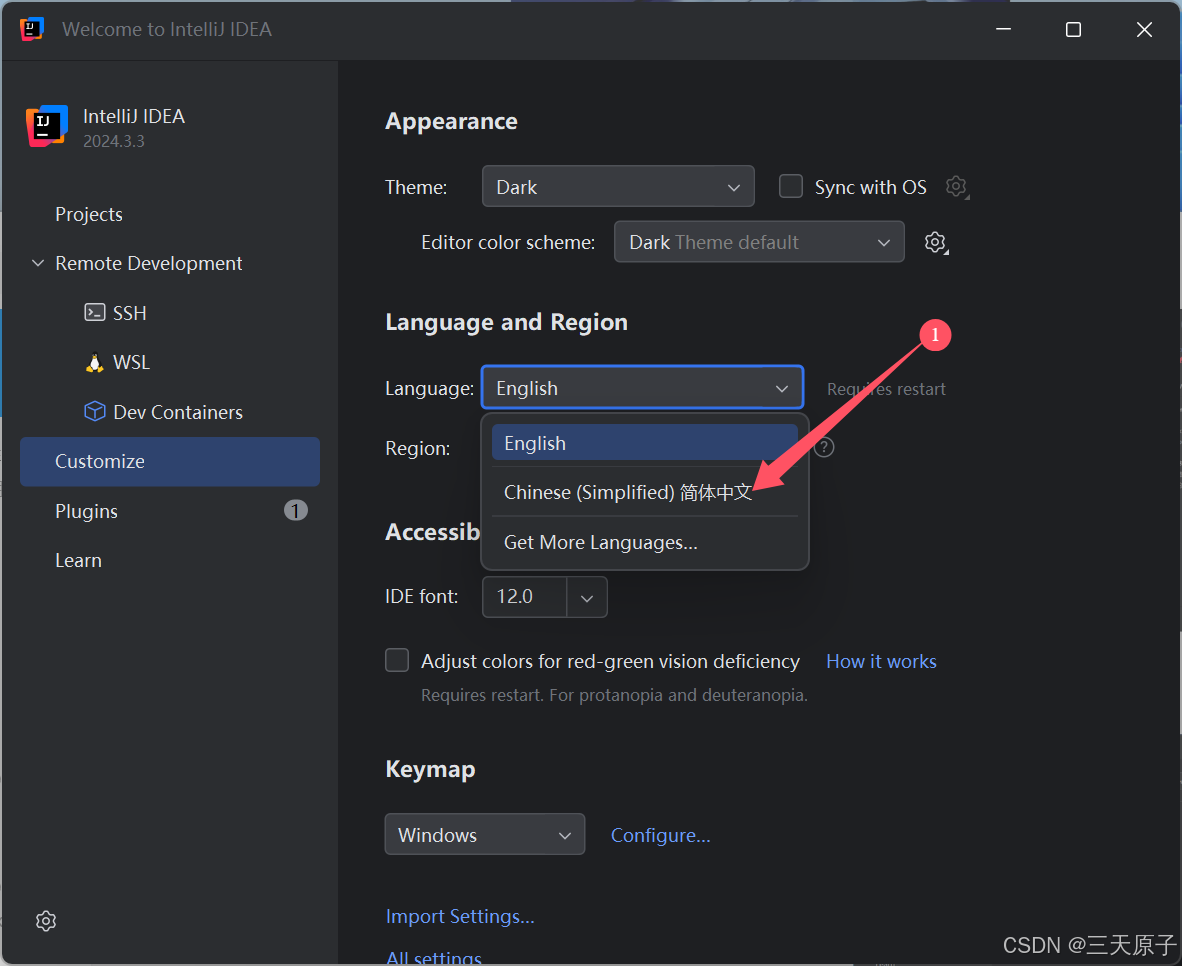Image resolution: width=1182 pixels, height=966 pixels.
Task: Enable the Sync with OS checkbox
Action: [791, 186]
